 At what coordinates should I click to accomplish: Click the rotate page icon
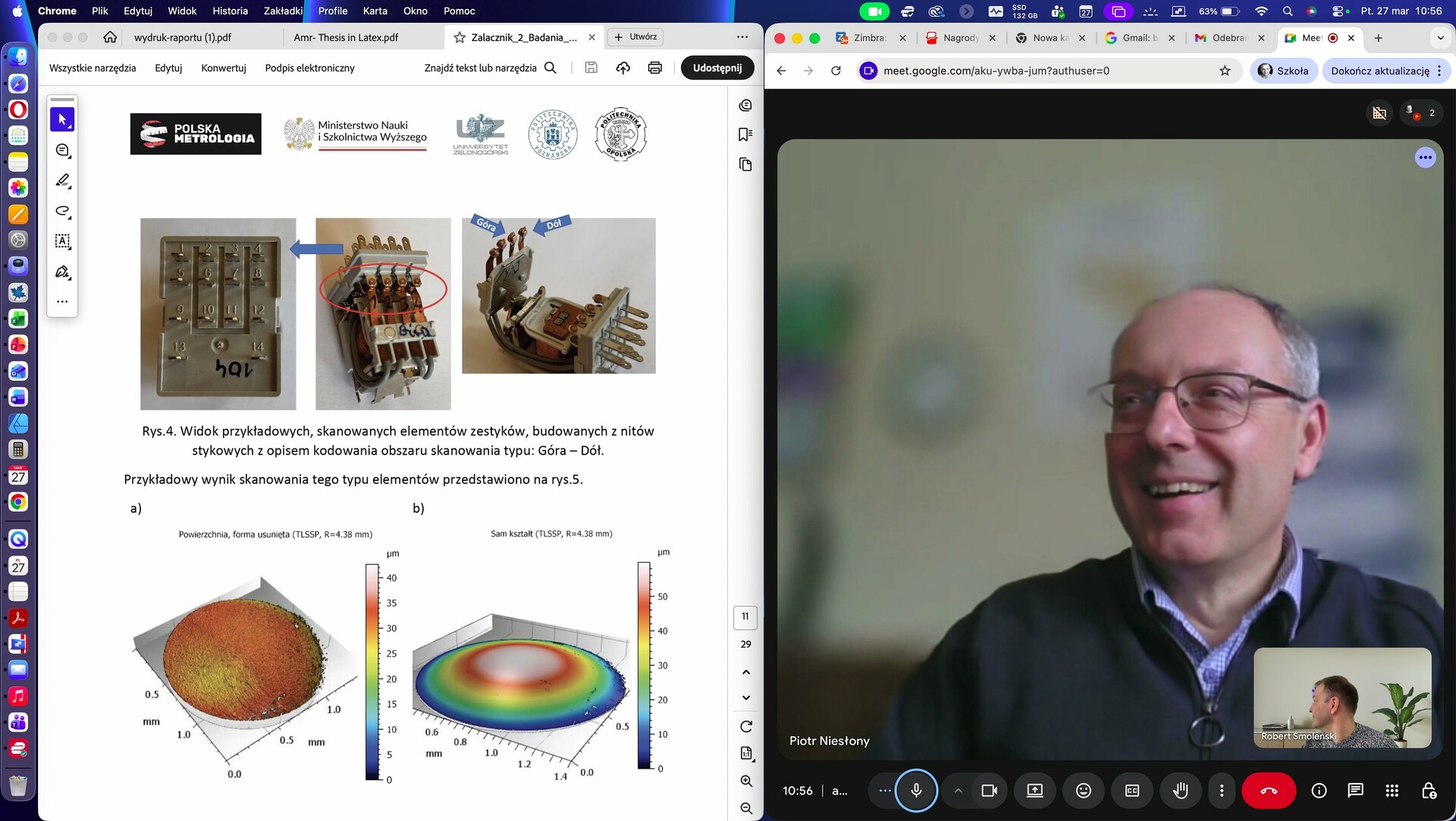point(746,726)
